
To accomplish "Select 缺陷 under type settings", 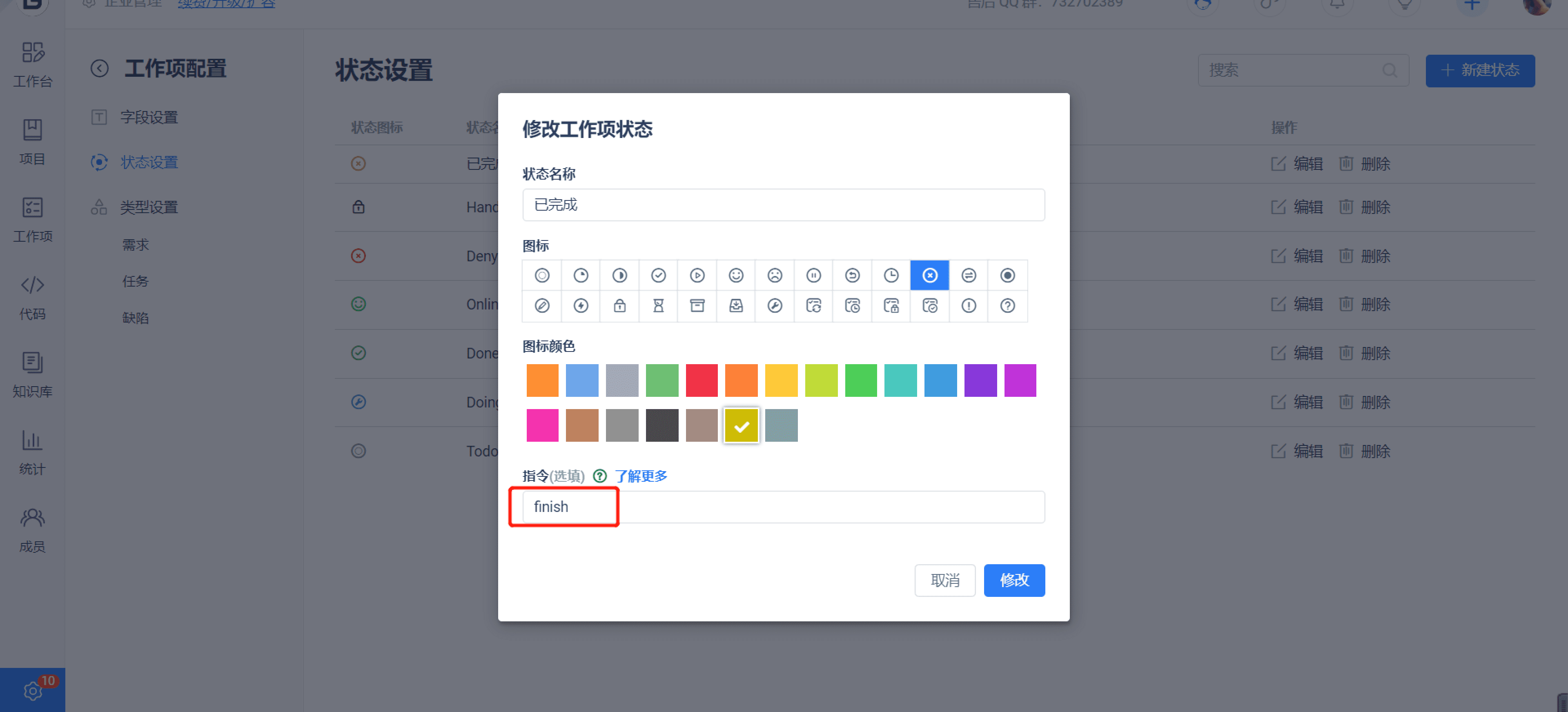I will pos(135,318).
